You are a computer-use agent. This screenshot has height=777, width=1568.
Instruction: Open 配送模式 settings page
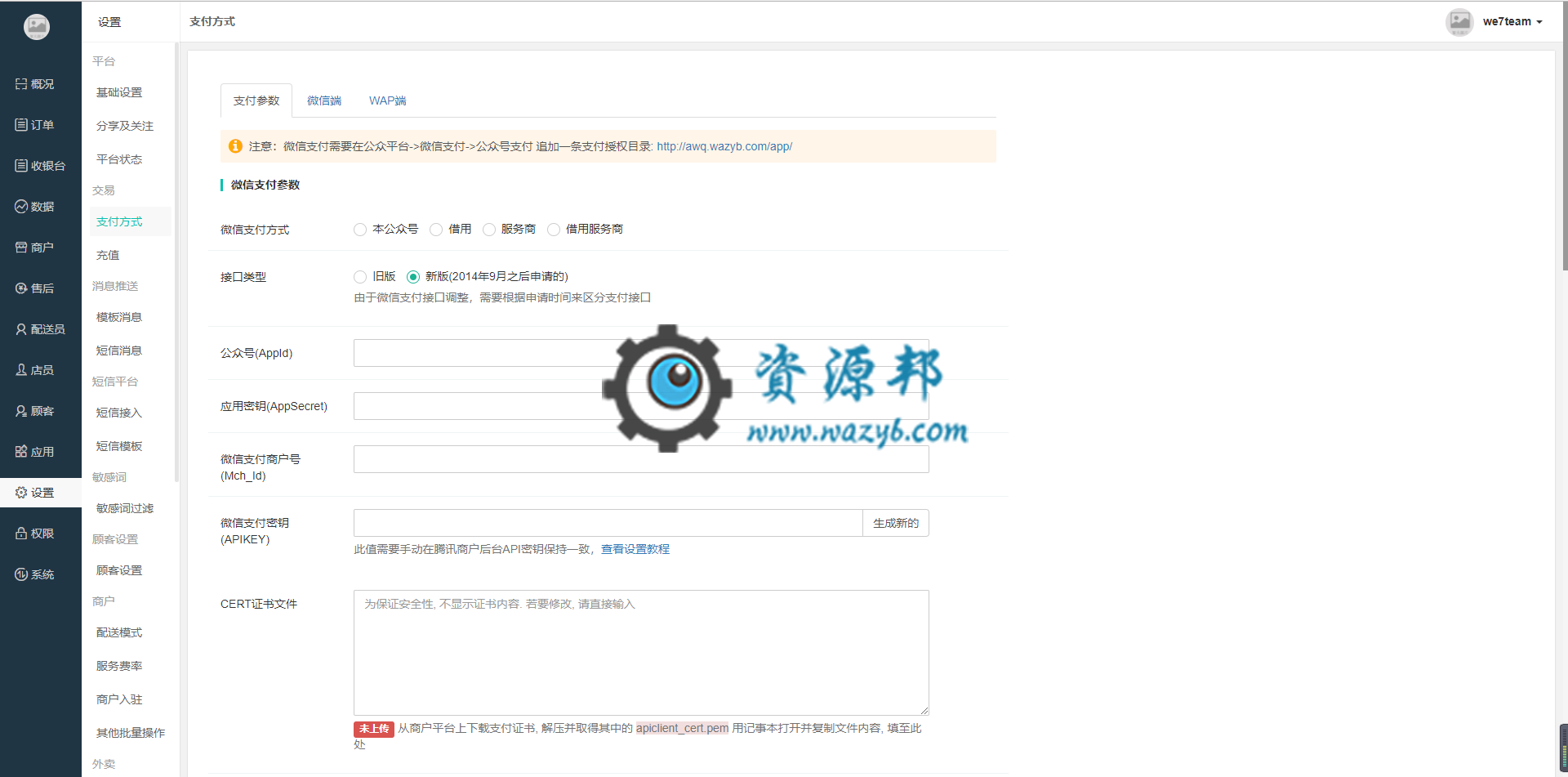119,632
